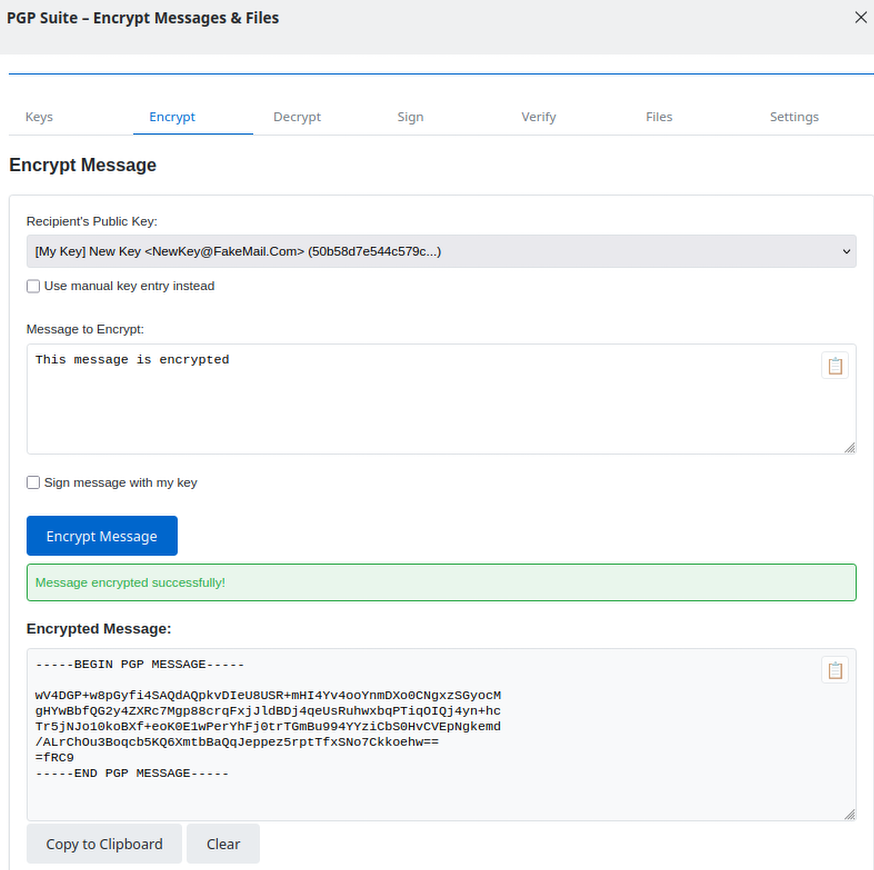Click the 'Message to Encrypt:' label
874x870 pixels.
(x=85, y=329)
